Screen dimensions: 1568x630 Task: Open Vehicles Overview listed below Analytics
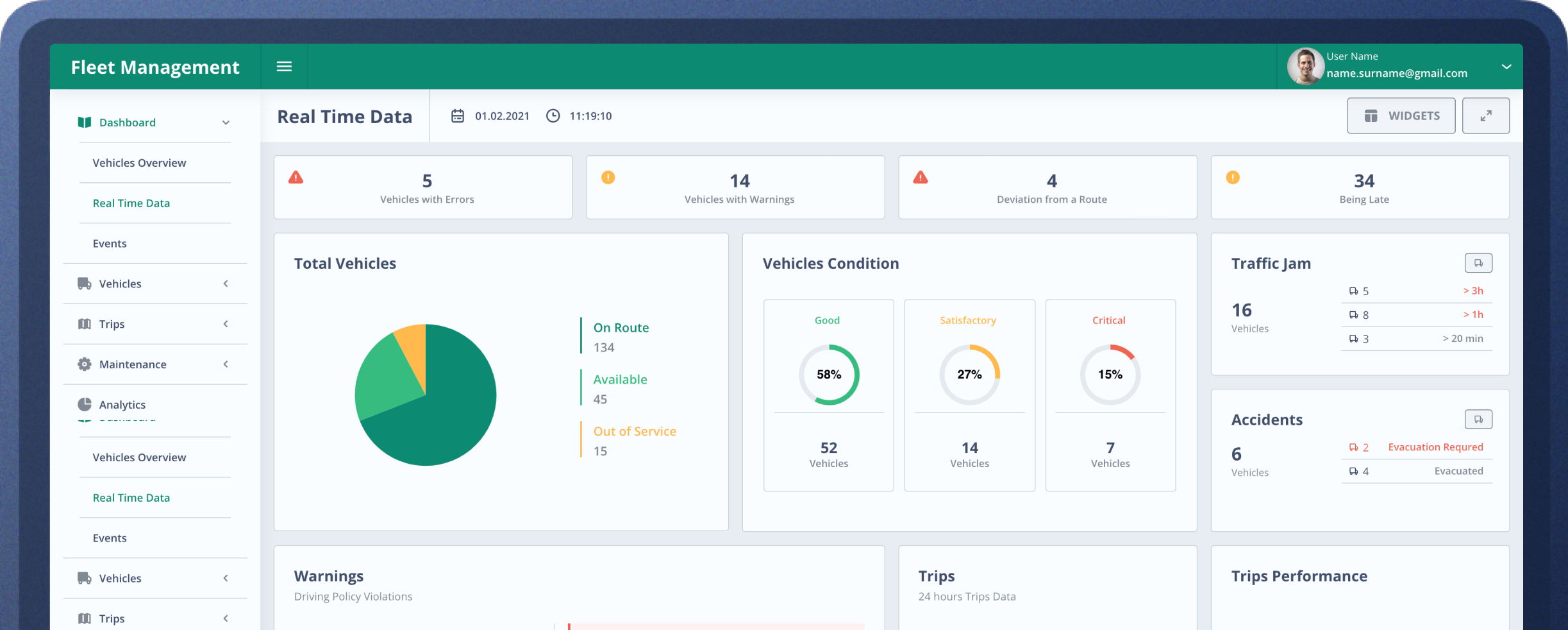point(139,457)
